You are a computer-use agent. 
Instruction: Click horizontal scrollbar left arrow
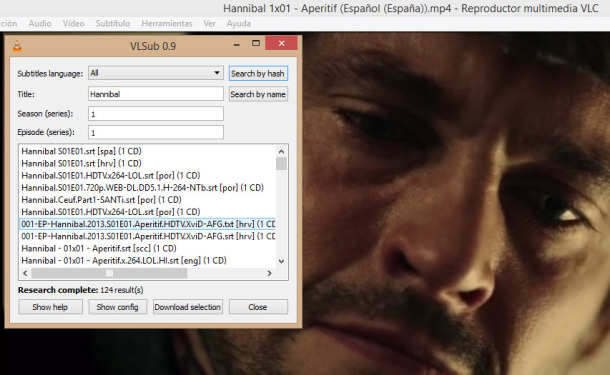pyautogui.click(x=25, y=273)
